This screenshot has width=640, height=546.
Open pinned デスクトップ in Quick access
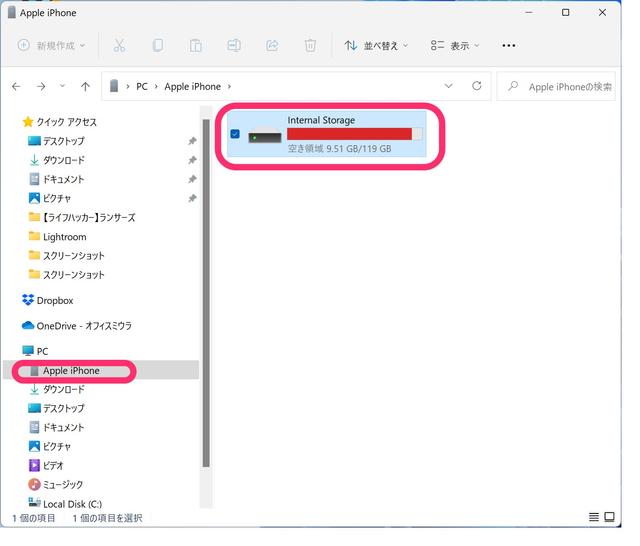click(56, 141)
